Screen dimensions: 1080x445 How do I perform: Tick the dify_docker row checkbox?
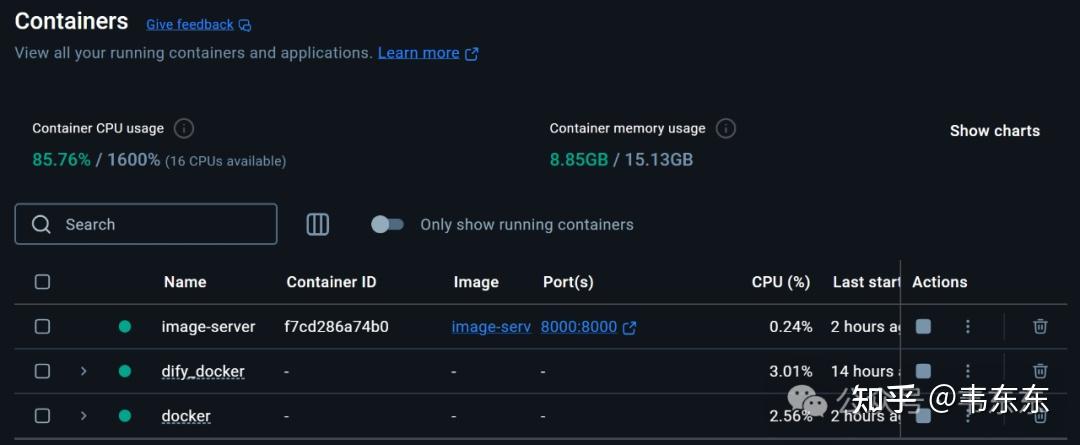tap(42, 371)
